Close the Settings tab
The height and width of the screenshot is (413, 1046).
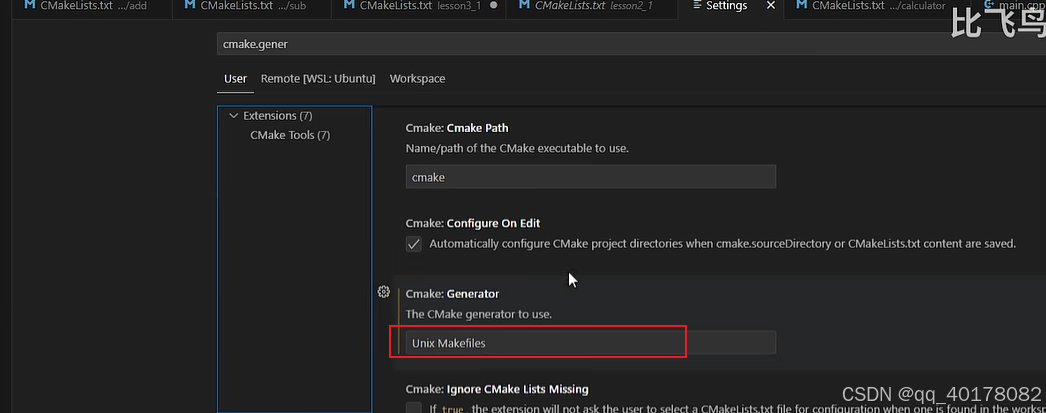click(770, 5)
